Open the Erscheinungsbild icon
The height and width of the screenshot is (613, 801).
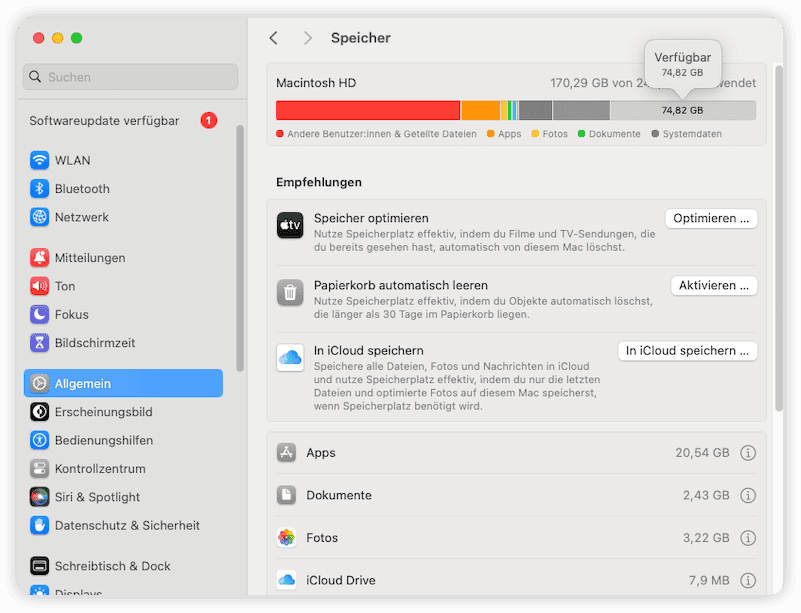[x=39, y=412]
